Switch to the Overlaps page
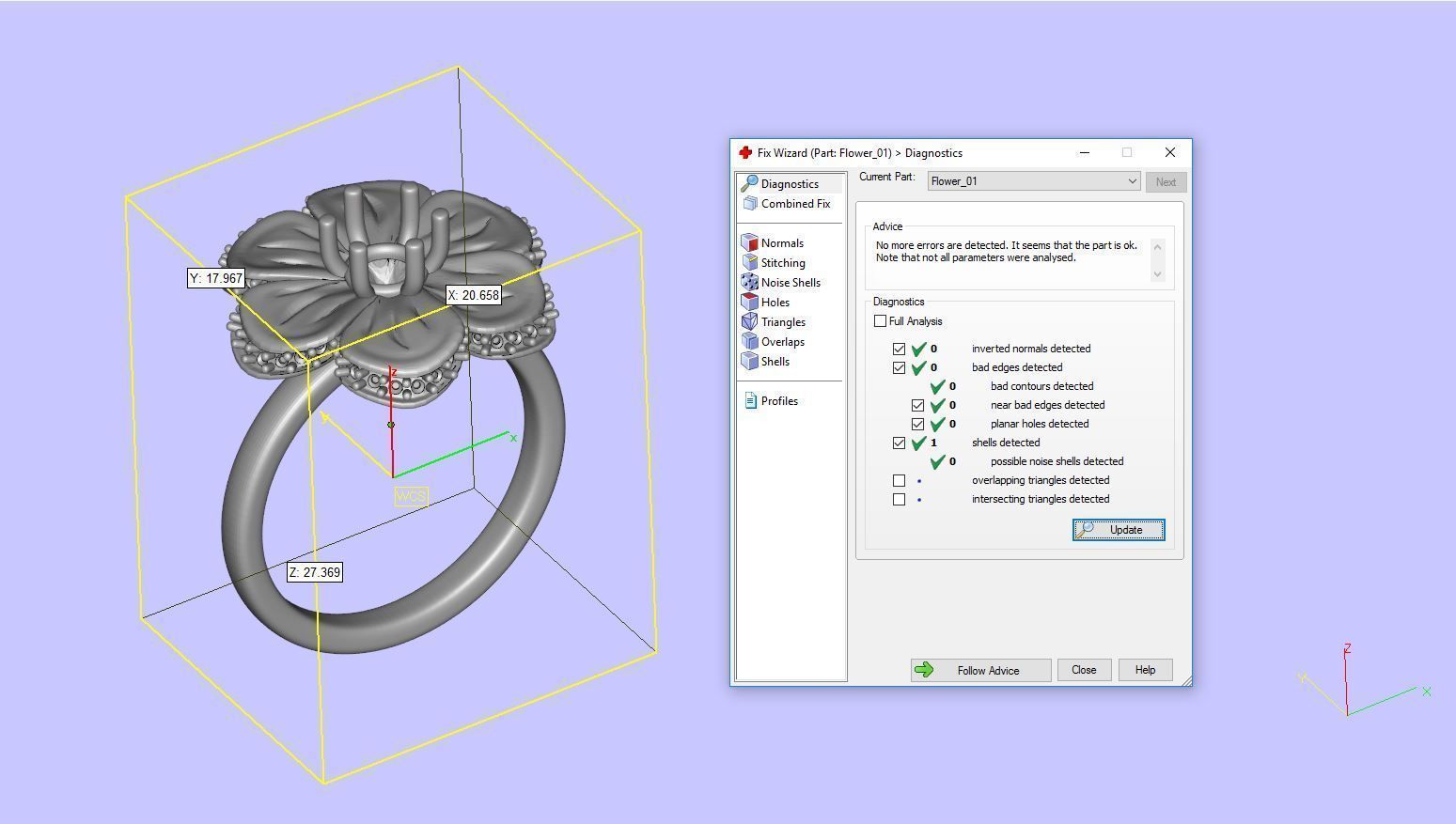The height and width of the screenshot is (824, 1456). coord(782,342)
